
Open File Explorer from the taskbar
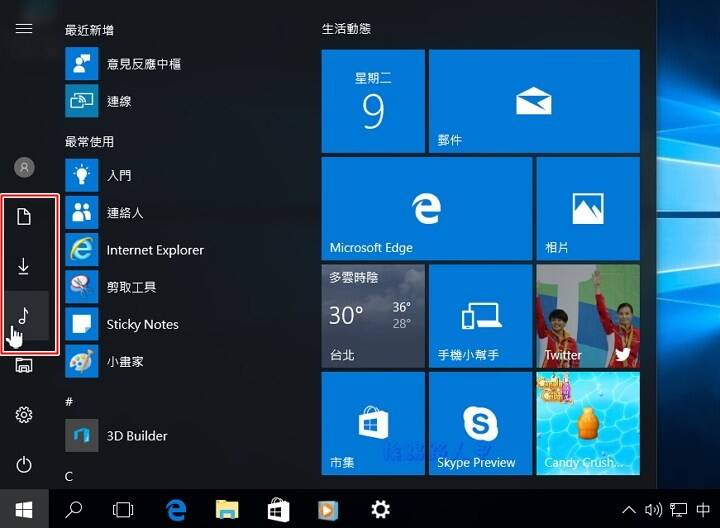pos(227,510)
